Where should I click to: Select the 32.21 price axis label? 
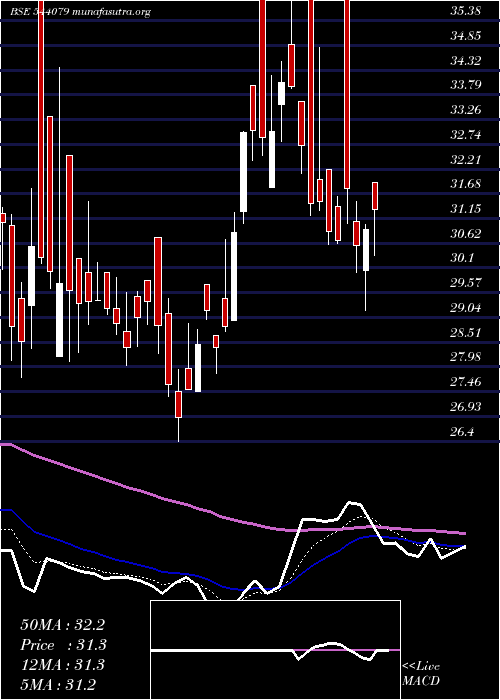466,159
